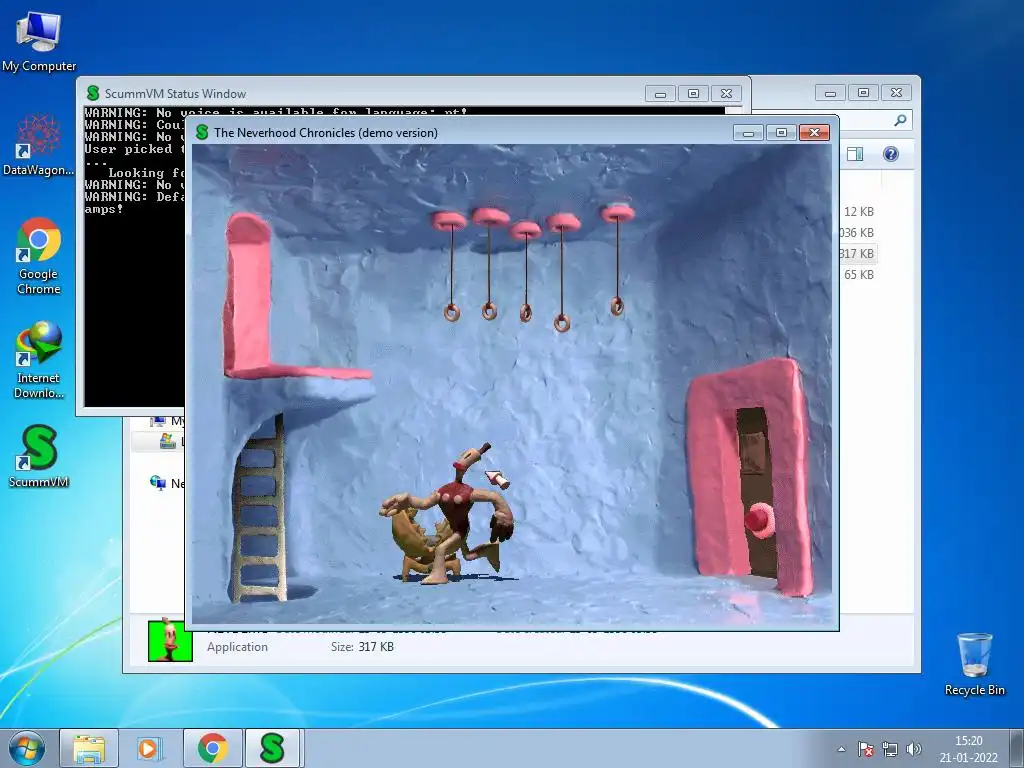This screenshot has width=1024, height=768.
Task: Minimize the Explorer window behind
Action: [830, 93]
